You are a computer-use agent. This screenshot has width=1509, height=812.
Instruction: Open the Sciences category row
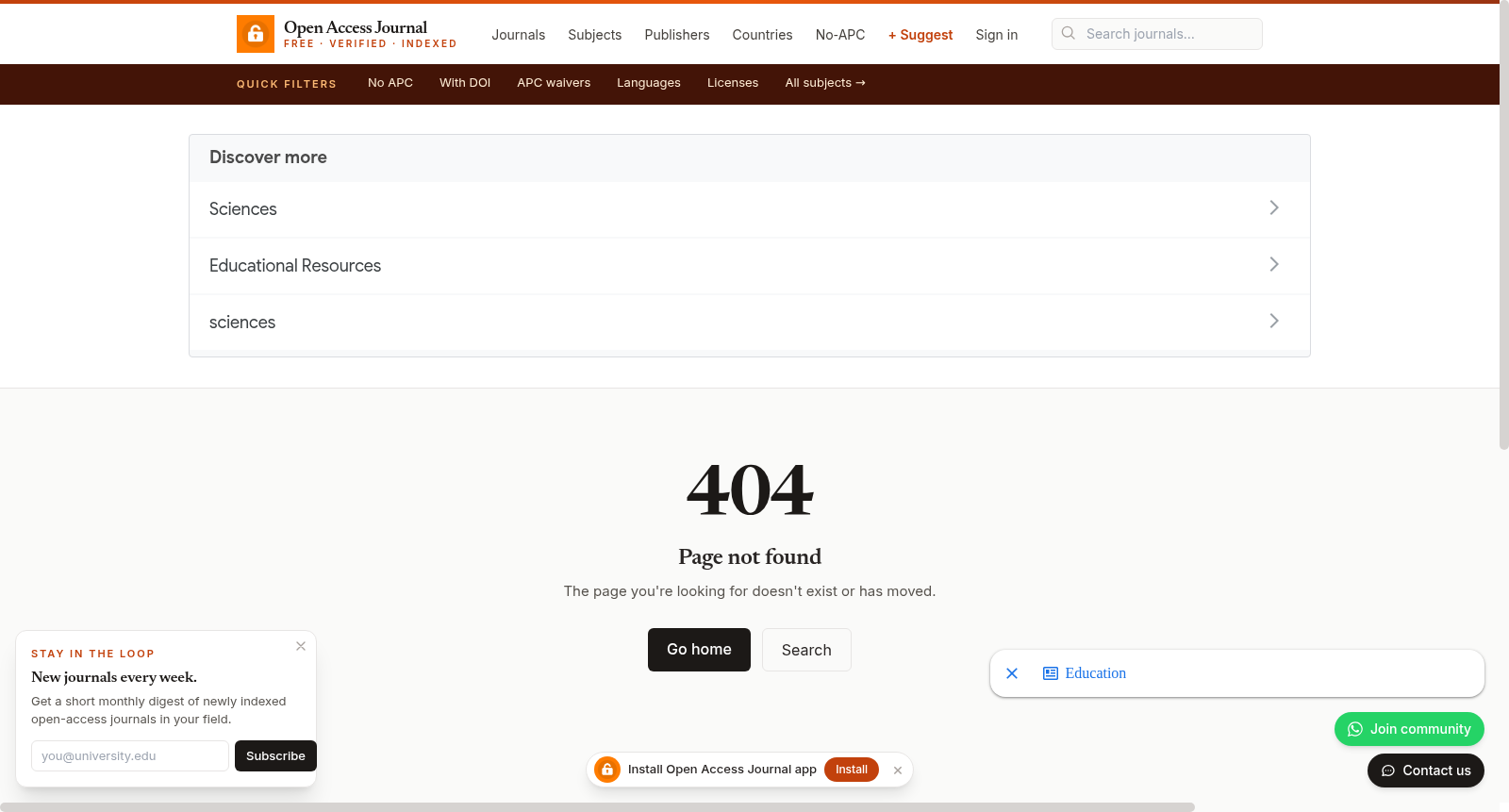[x=750, y=209]
